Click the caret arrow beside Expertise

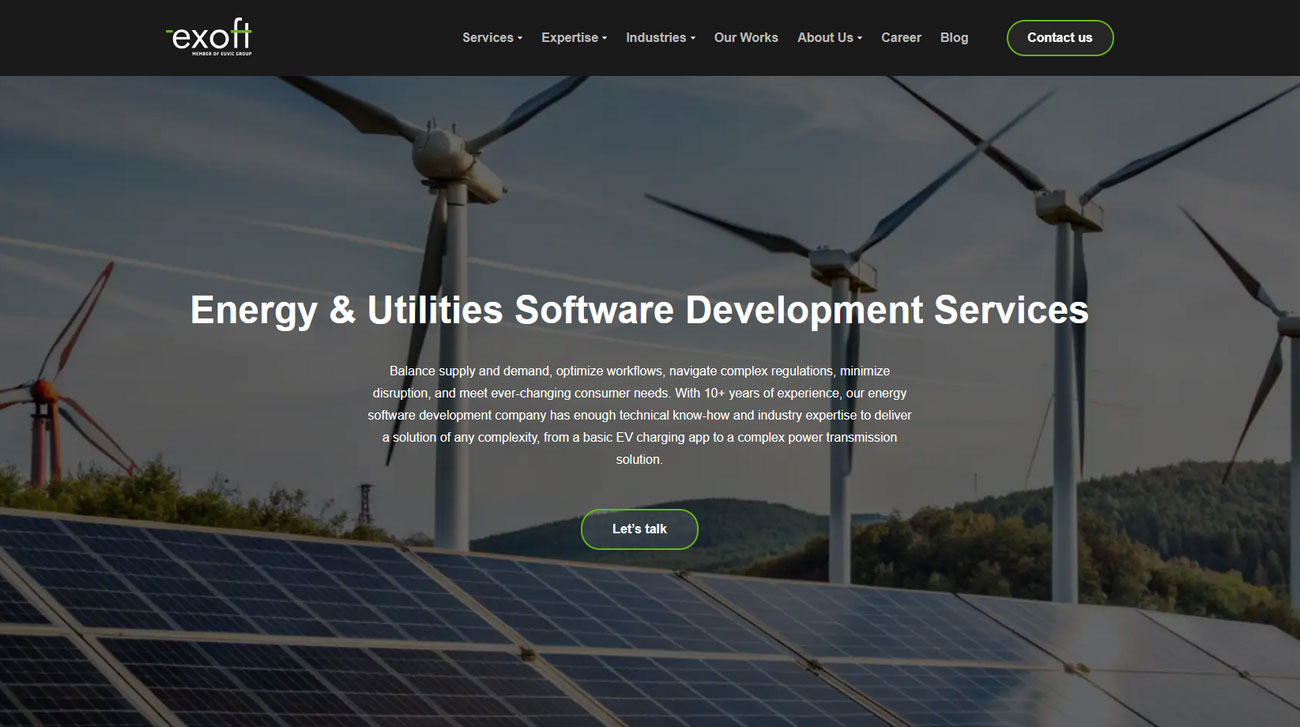[605, 39]
